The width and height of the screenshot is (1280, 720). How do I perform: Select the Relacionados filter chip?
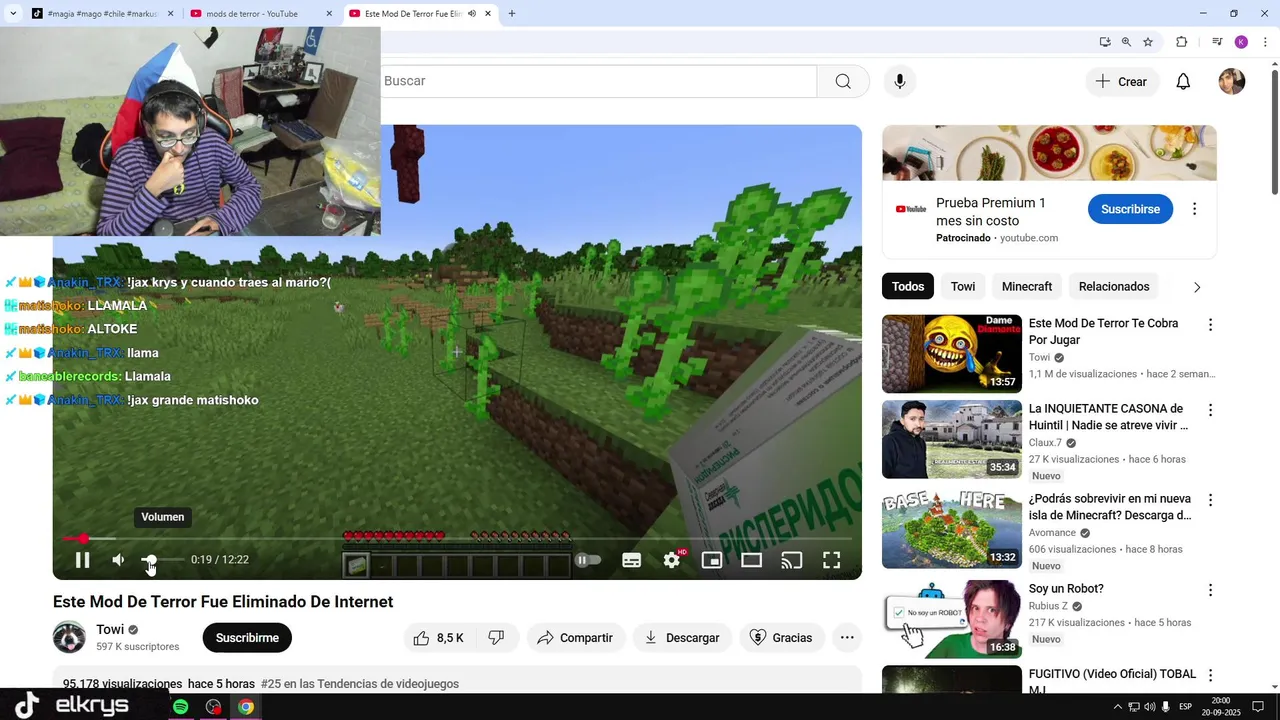point(1114,287)
